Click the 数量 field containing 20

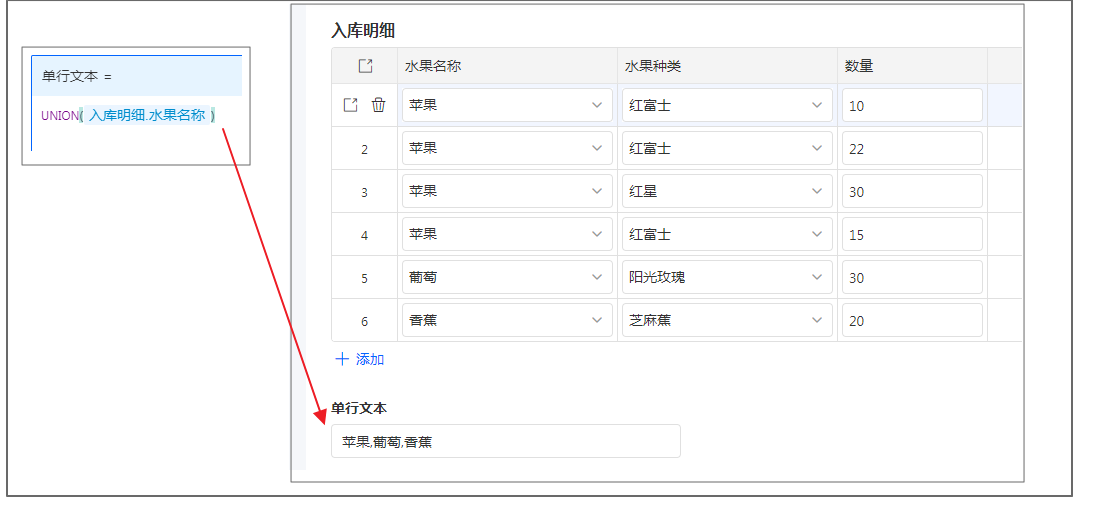911,320
